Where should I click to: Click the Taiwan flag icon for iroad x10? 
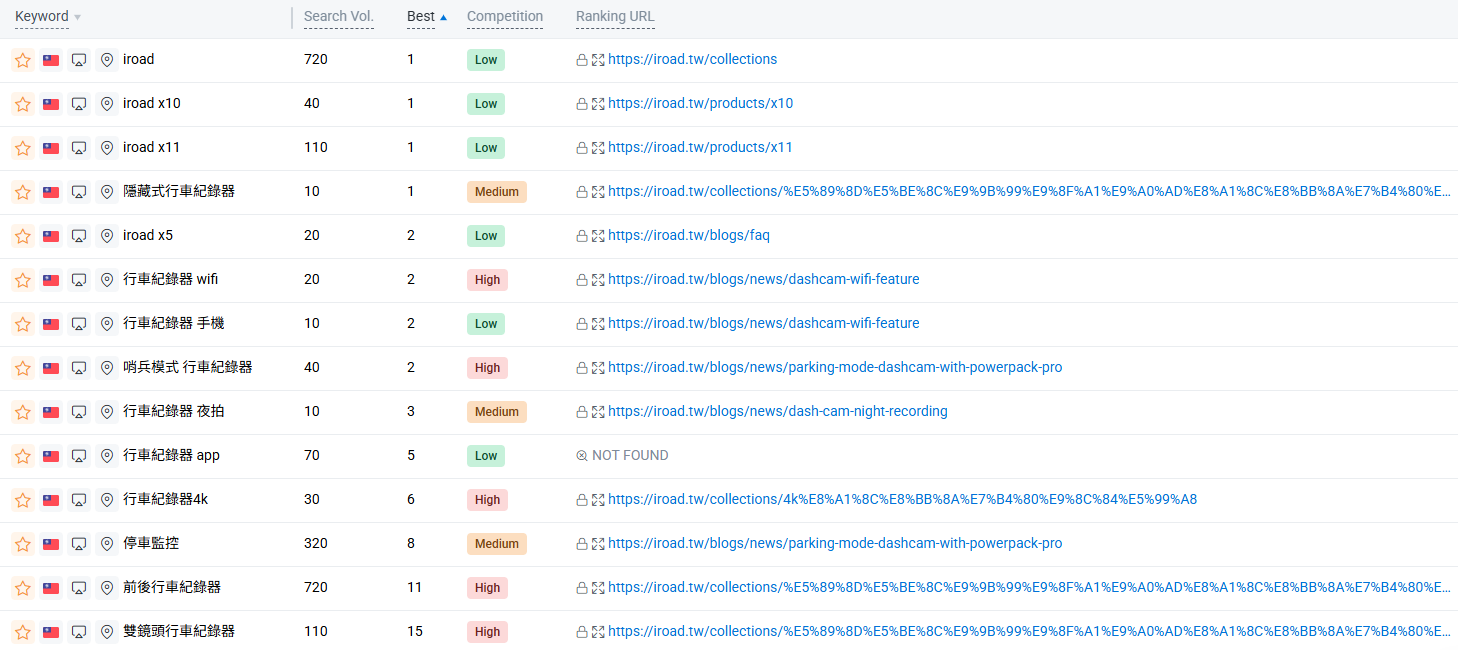point(51,104)
